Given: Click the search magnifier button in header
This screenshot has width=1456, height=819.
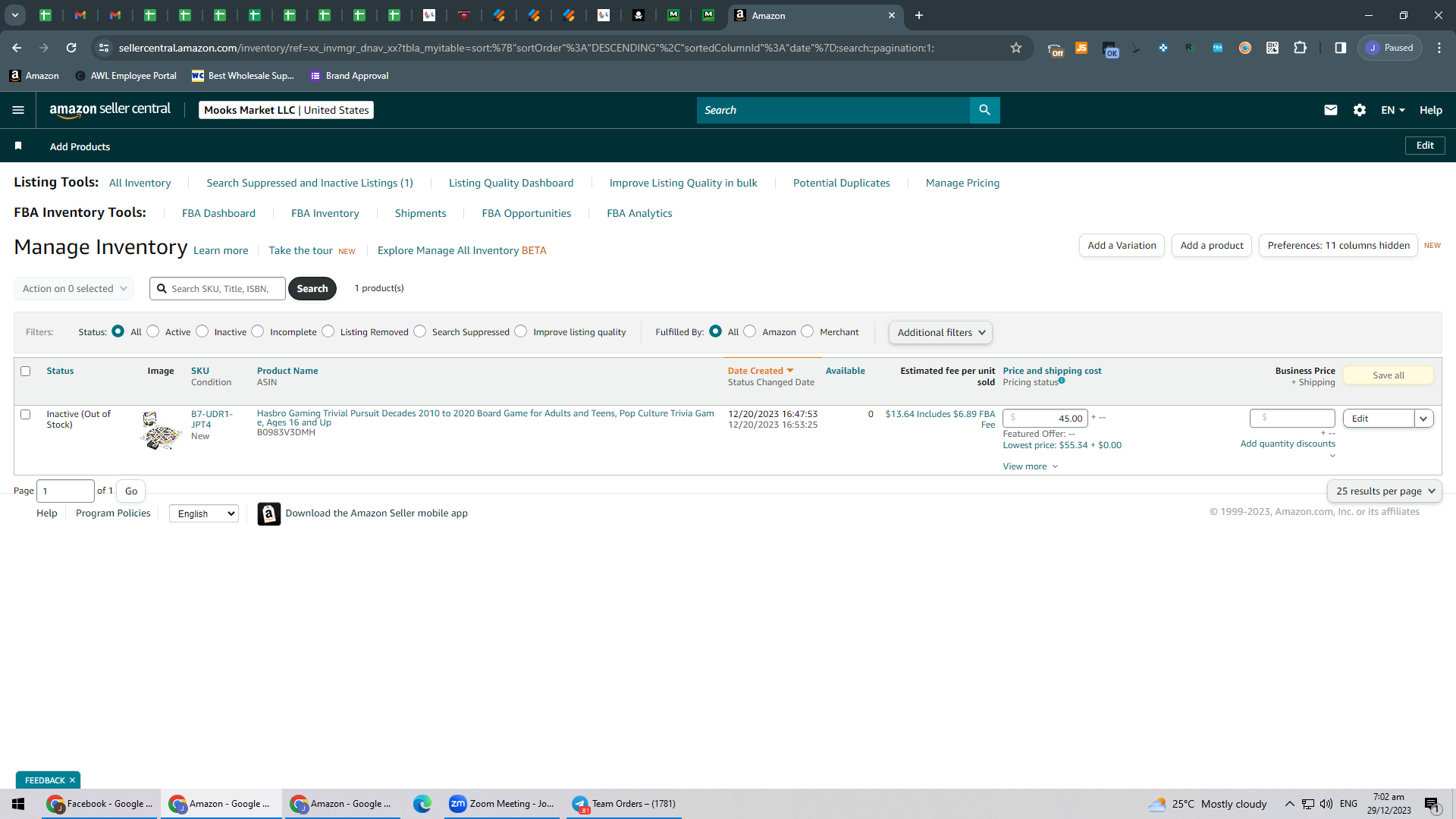Looking at the screenshot, I should tap(984, 110).
